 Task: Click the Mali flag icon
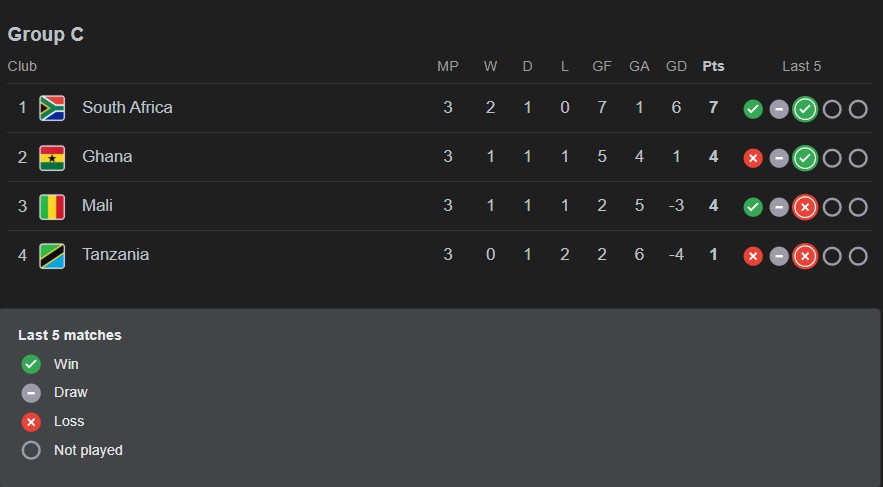pyautogui.click(x=52, y=206)
